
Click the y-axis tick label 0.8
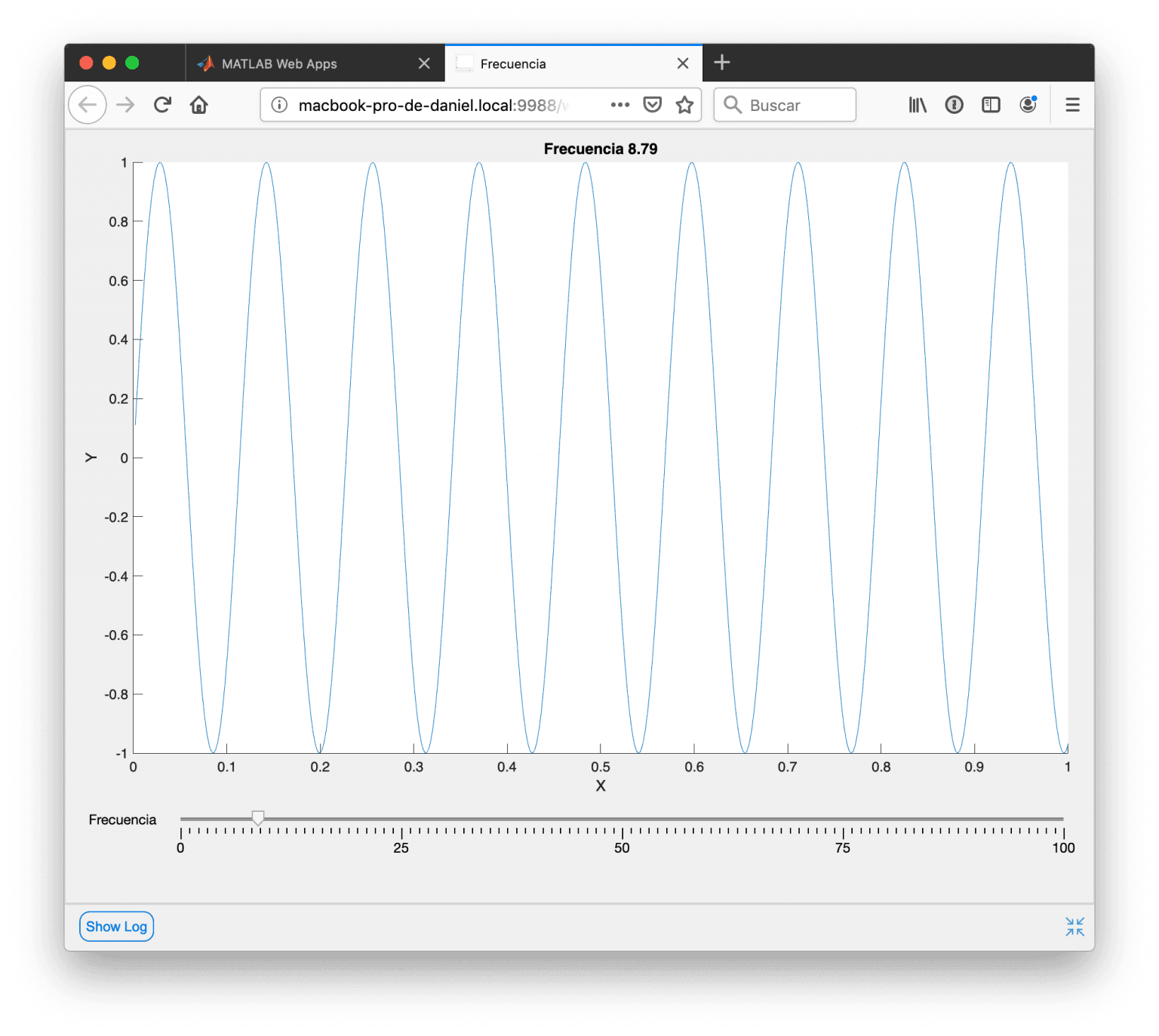pos(118,222)
